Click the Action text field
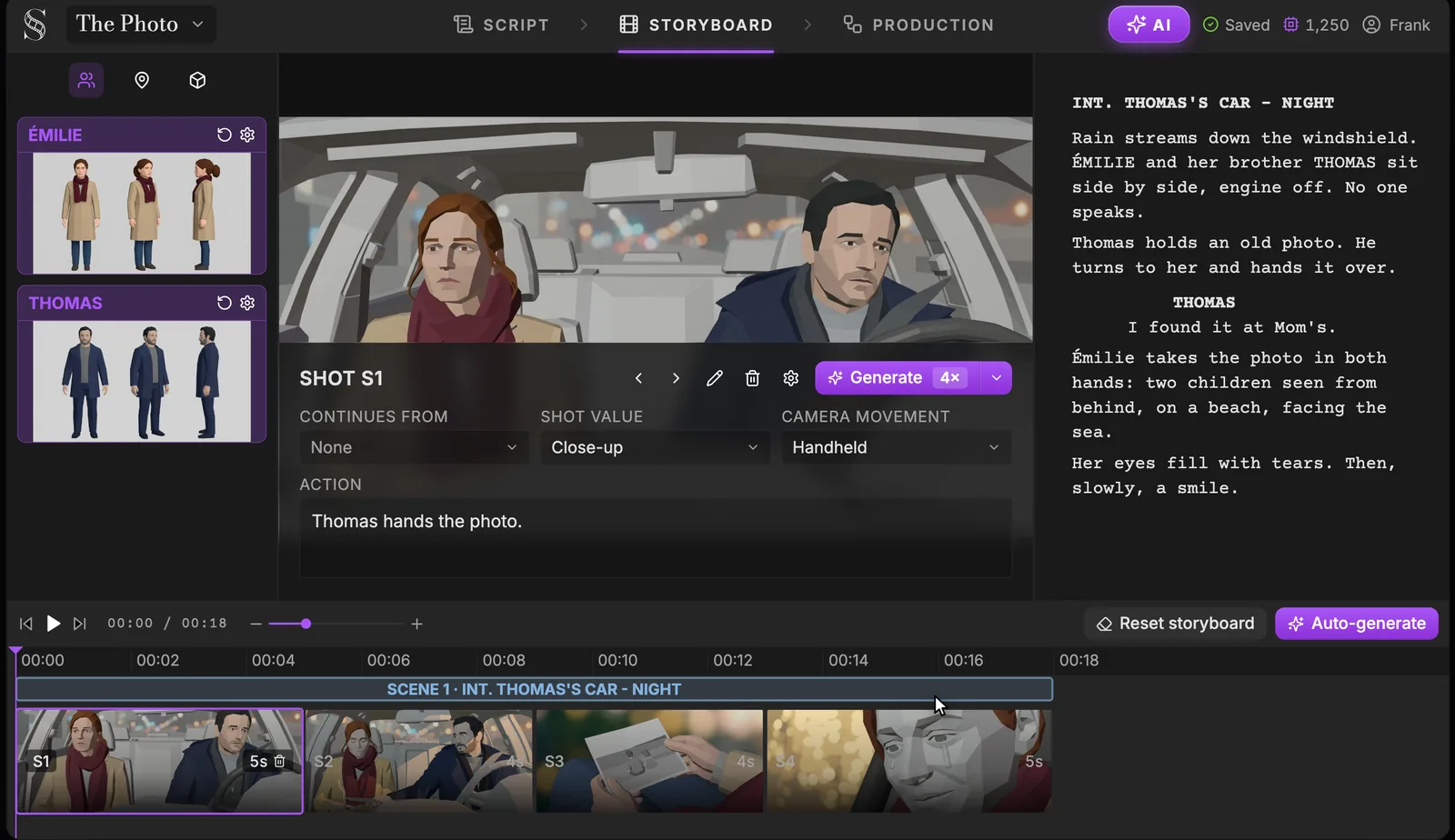The height and width of the screenshot is (840, 1455). (656, 537)
